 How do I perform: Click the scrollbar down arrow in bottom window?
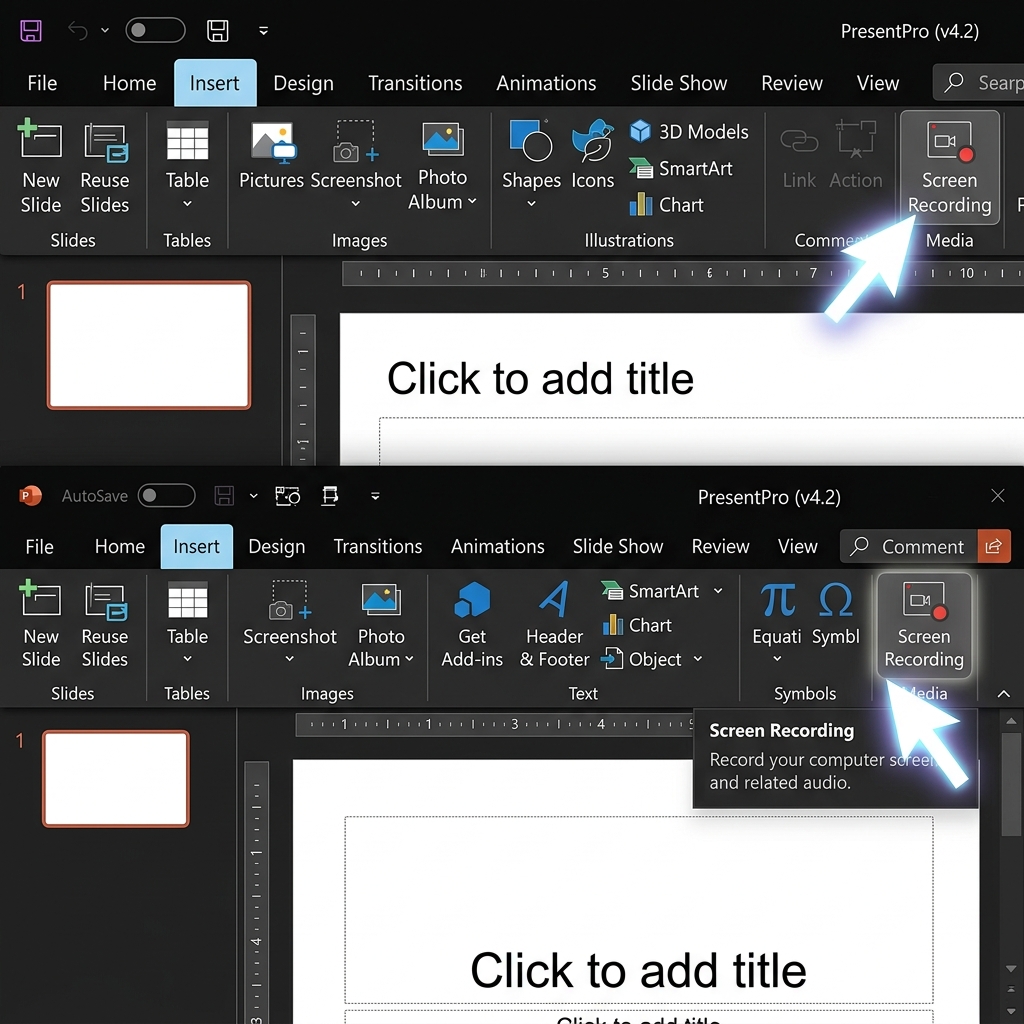point(1011,968)
